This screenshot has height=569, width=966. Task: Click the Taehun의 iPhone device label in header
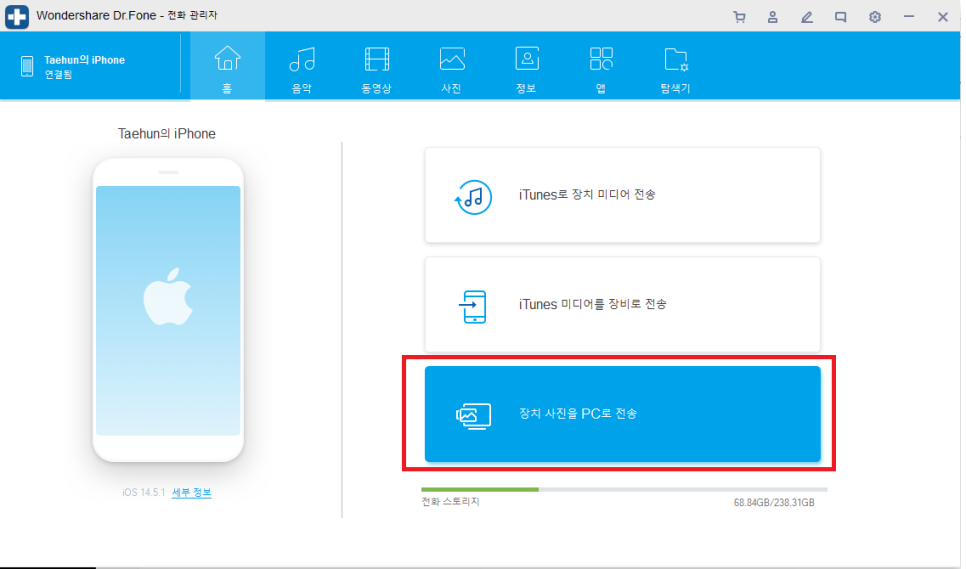[x=84, y=60]
